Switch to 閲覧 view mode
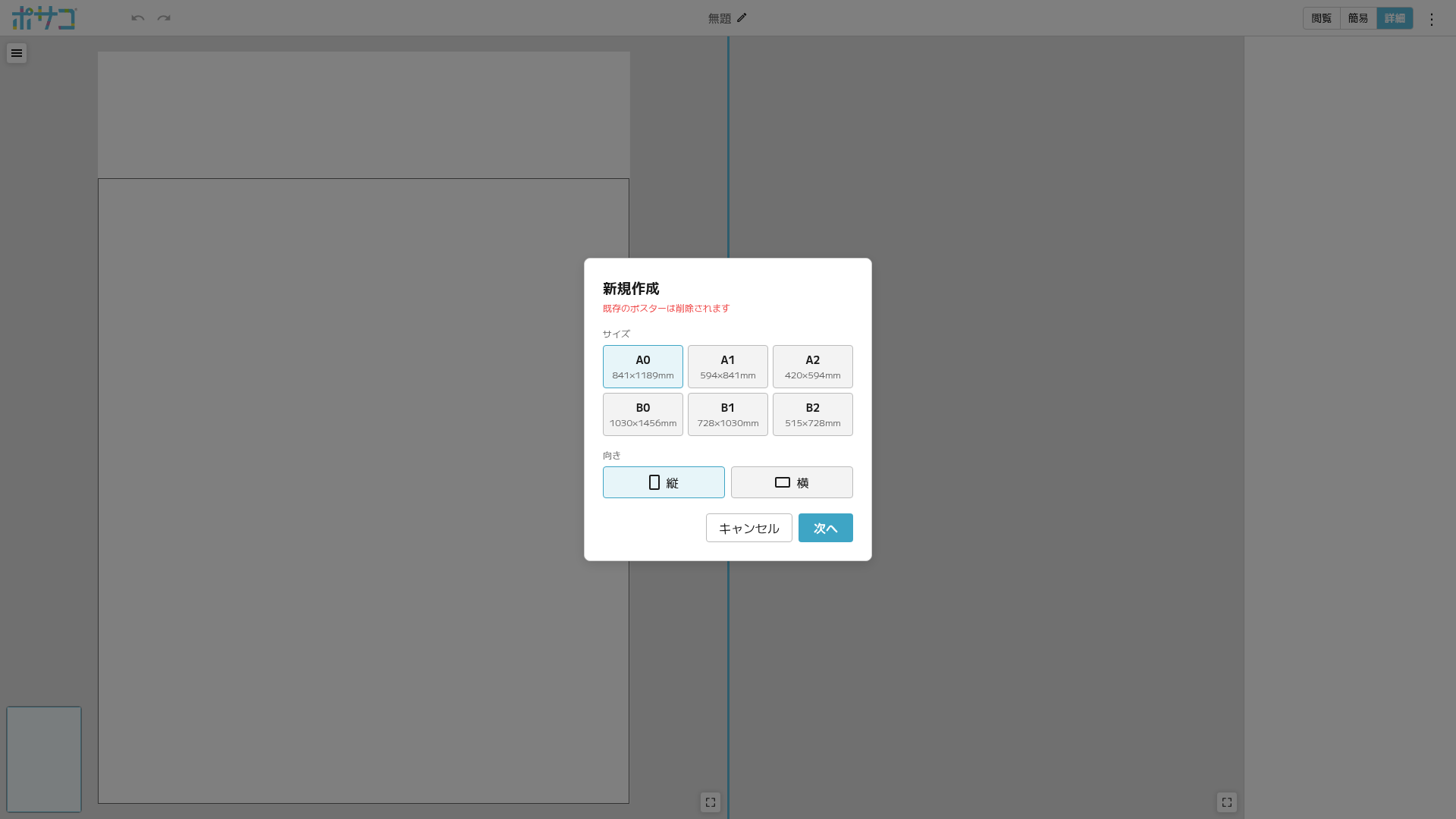The height and width of the screenshot is (819, 1456). (1322, 18)
